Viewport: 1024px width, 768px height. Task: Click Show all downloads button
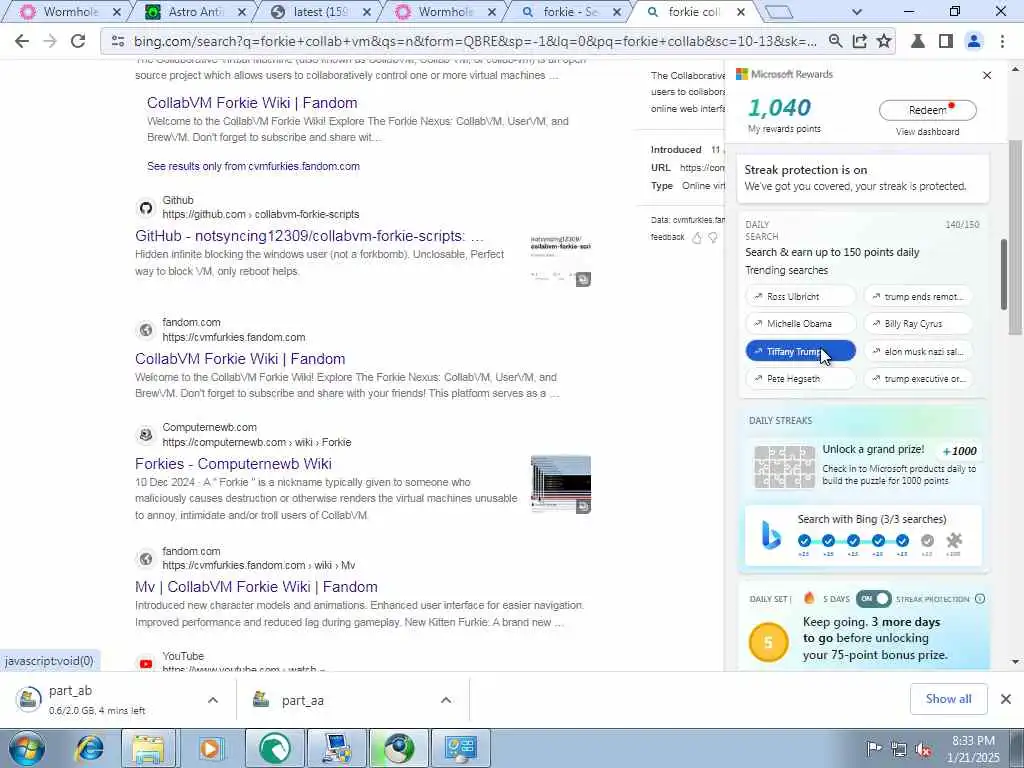948,699
